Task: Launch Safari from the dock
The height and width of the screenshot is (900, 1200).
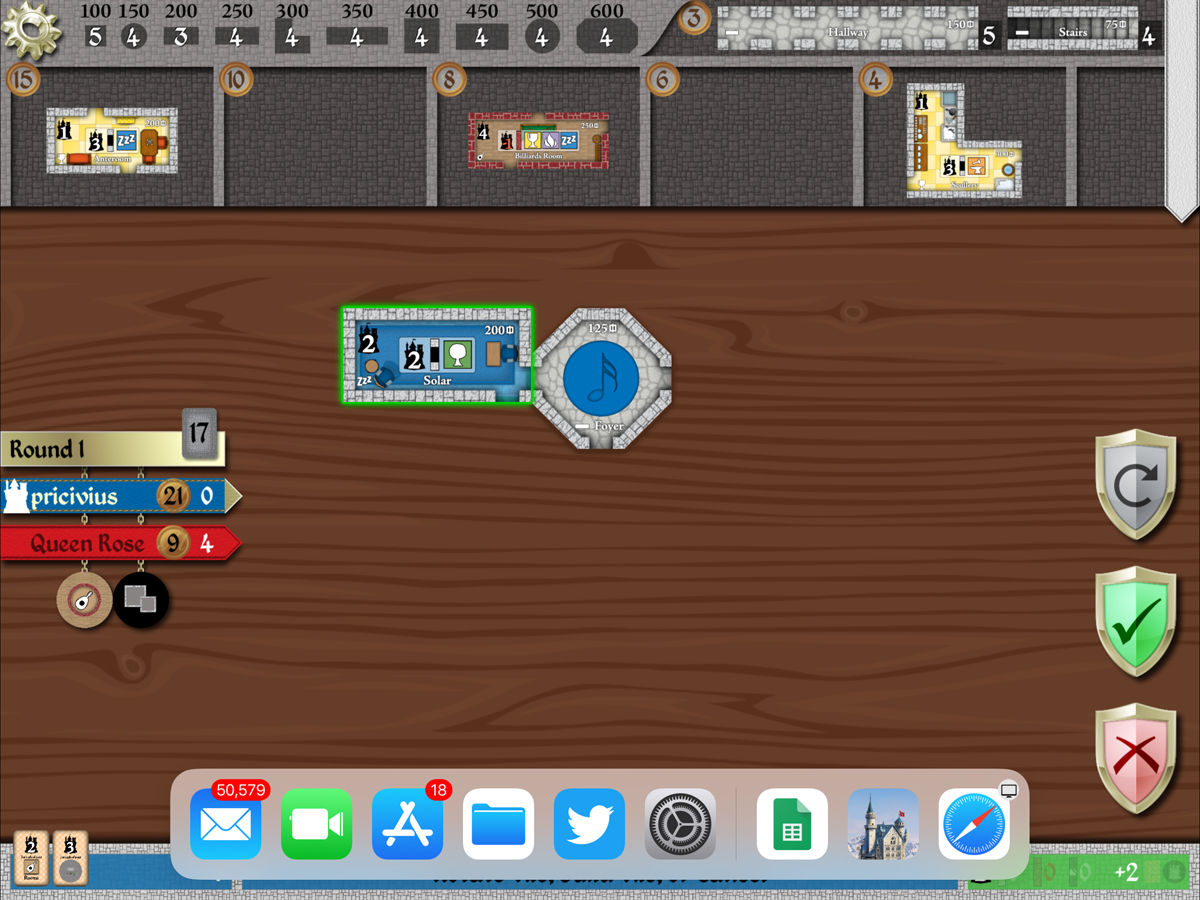Action: 975,824
